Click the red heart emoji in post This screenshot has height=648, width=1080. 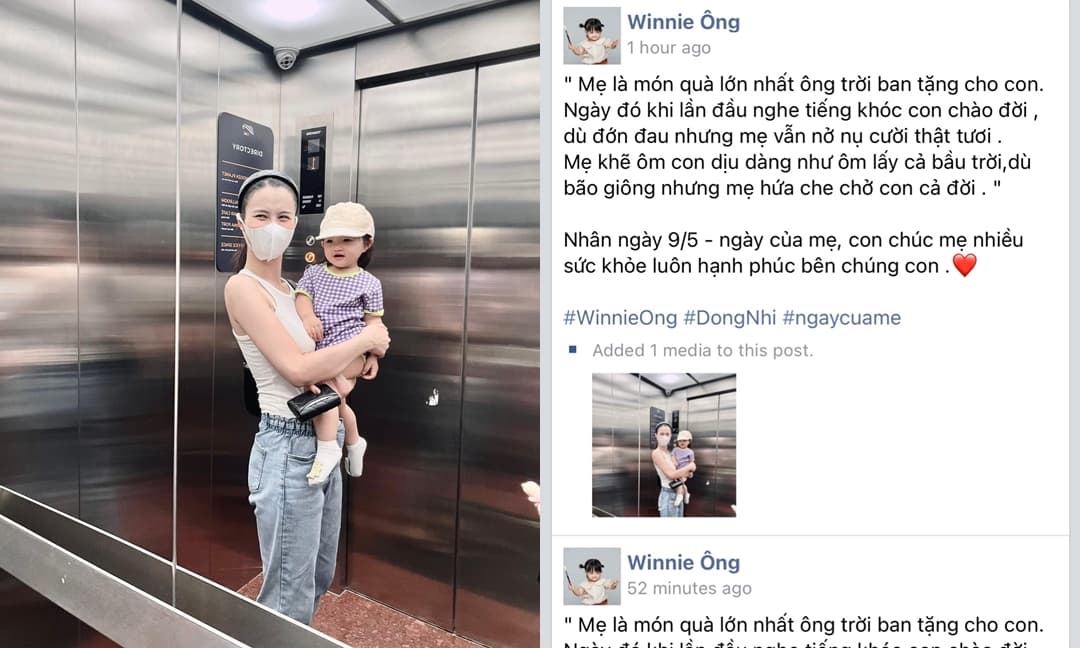pyautogui.click(x=964, y=265)
